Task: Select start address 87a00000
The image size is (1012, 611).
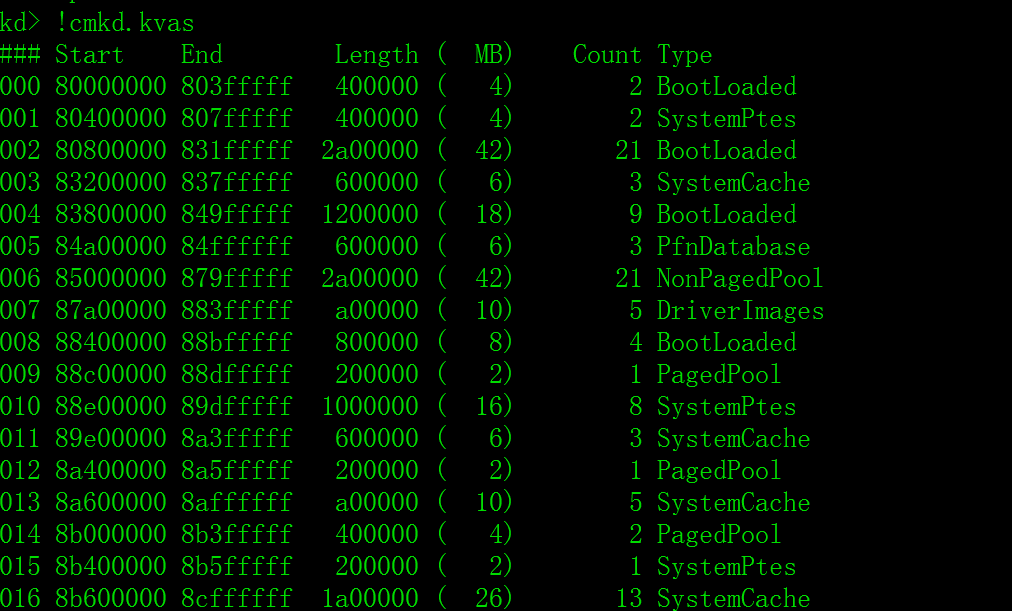Action: (x=111, y=310)
